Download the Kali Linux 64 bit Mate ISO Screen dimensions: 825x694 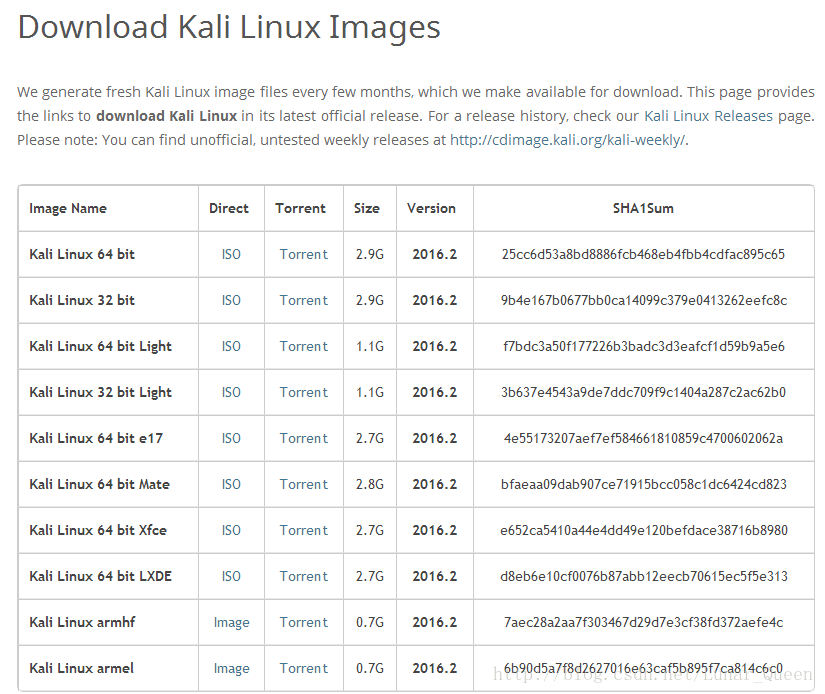coord(231,484)
